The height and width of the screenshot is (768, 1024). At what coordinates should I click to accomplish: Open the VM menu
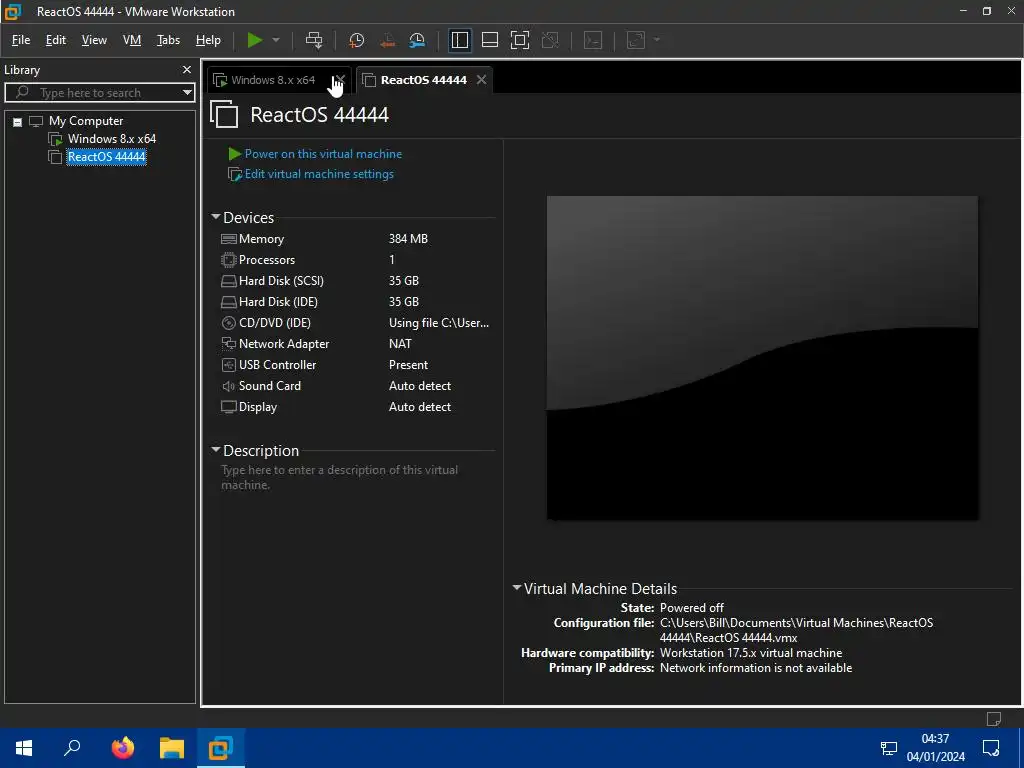click(132, 40)
